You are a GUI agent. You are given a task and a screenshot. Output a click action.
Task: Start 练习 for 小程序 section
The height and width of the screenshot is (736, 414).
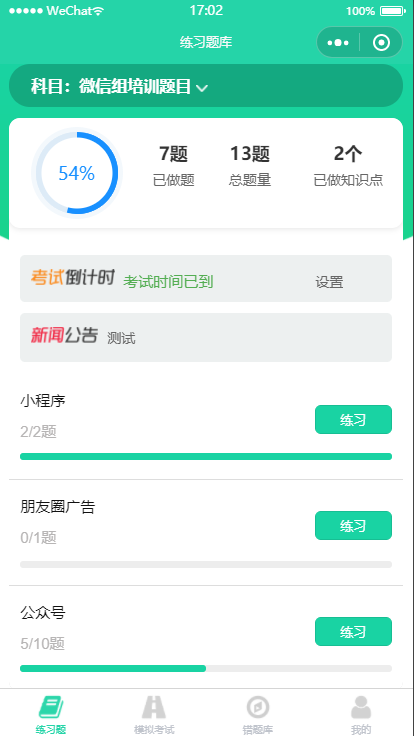(x=353, y=420)
